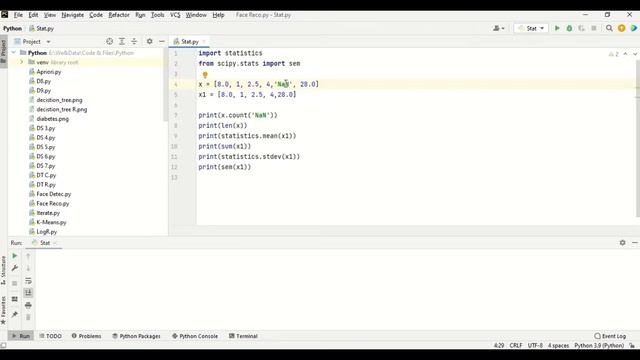This screenshot has height=360, width=640.
Task: Start debugging with the green bug icon
Action: pyautogui.click(x=569, y=28)
